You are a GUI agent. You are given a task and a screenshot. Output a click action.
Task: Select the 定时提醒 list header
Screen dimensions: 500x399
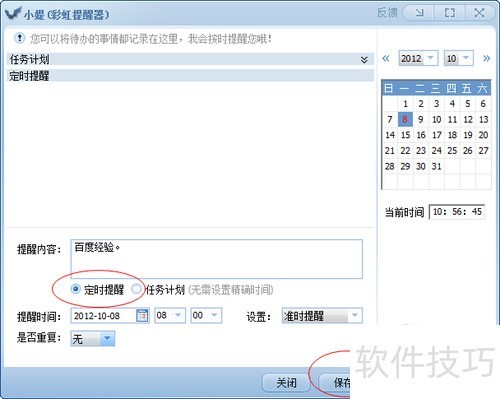point(190,76)
